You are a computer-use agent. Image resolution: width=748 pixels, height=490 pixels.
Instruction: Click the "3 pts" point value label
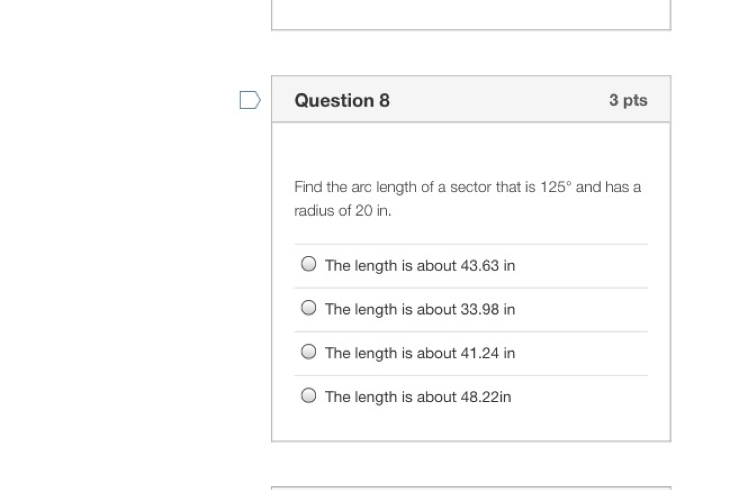[628, 100]
